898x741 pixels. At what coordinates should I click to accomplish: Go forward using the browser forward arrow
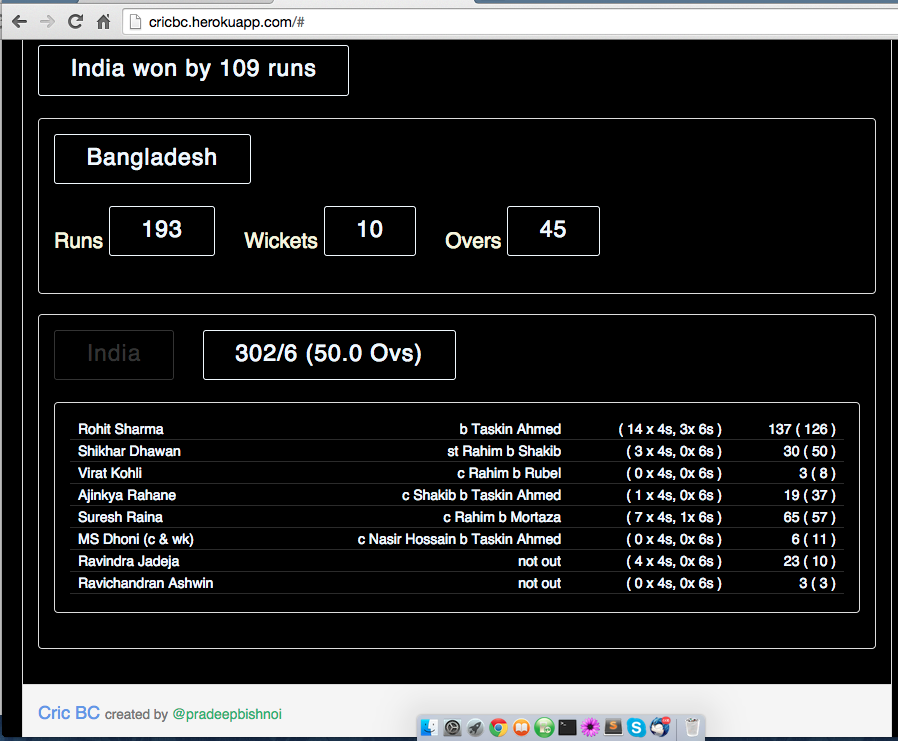coord(48,22)
